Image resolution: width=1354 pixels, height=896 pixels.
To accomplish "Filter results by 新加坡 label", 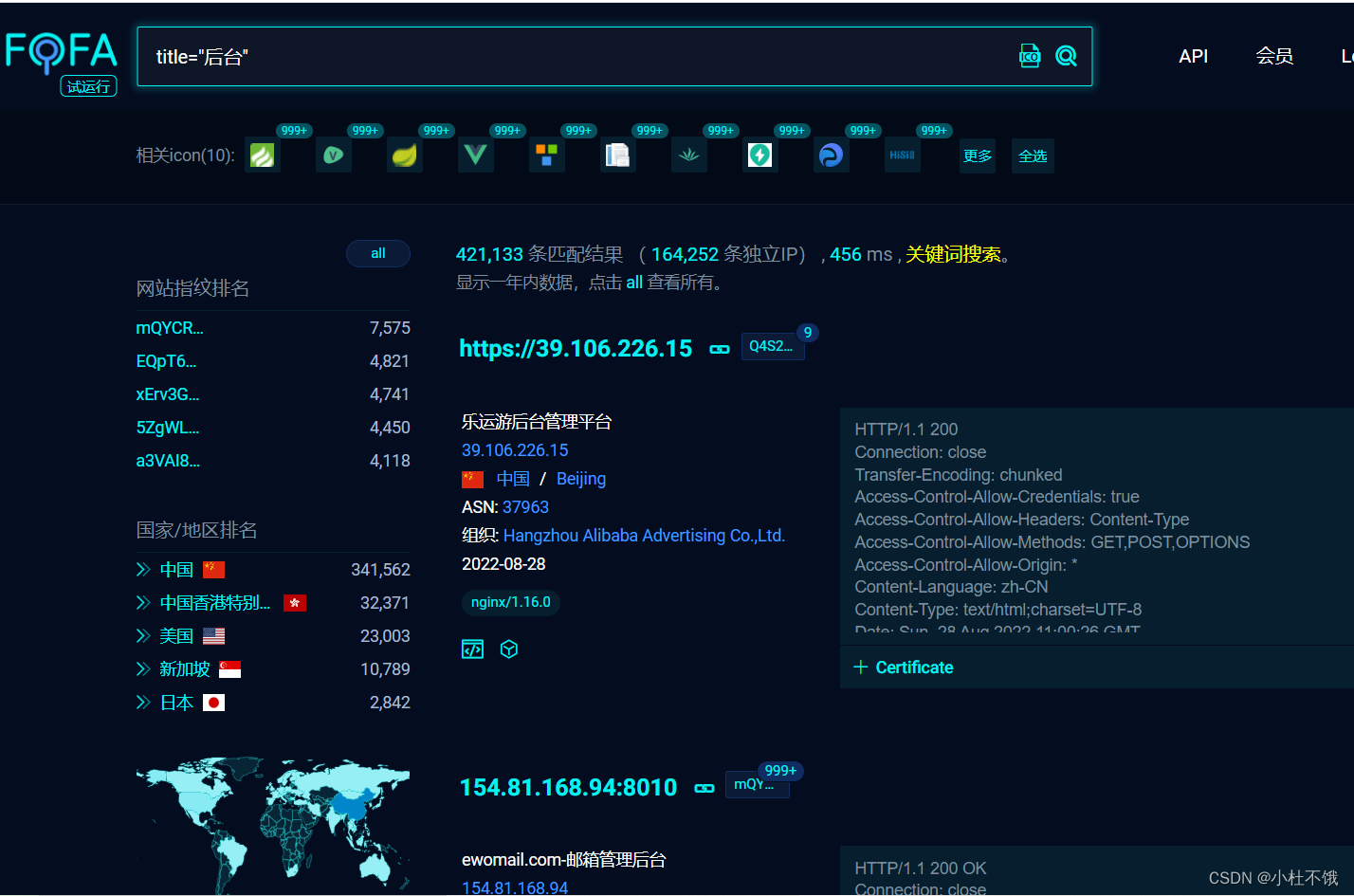I will click(x=185, y=668).
